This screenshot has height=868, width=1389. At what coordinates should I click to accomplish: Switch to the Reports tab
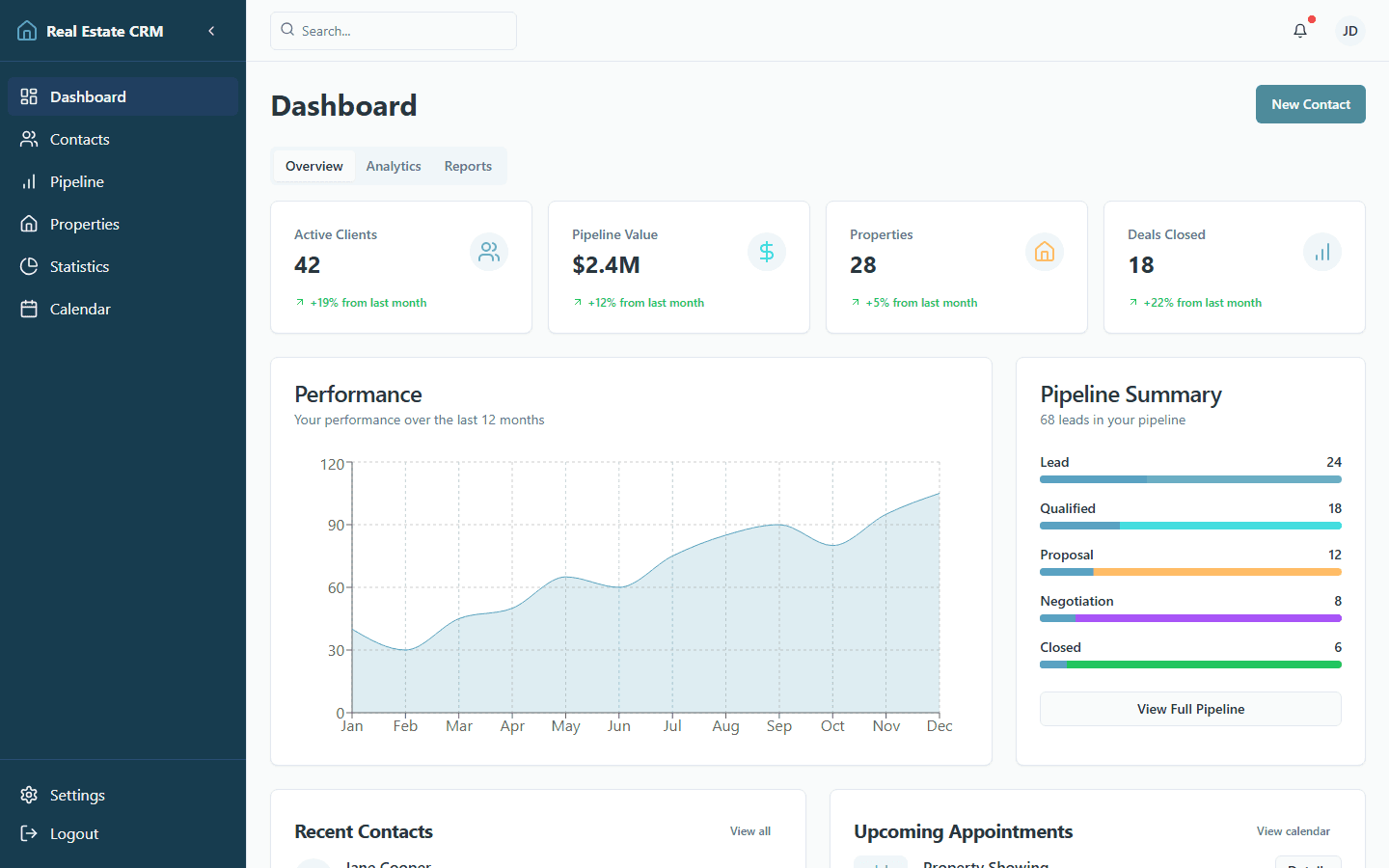(468, 166)
